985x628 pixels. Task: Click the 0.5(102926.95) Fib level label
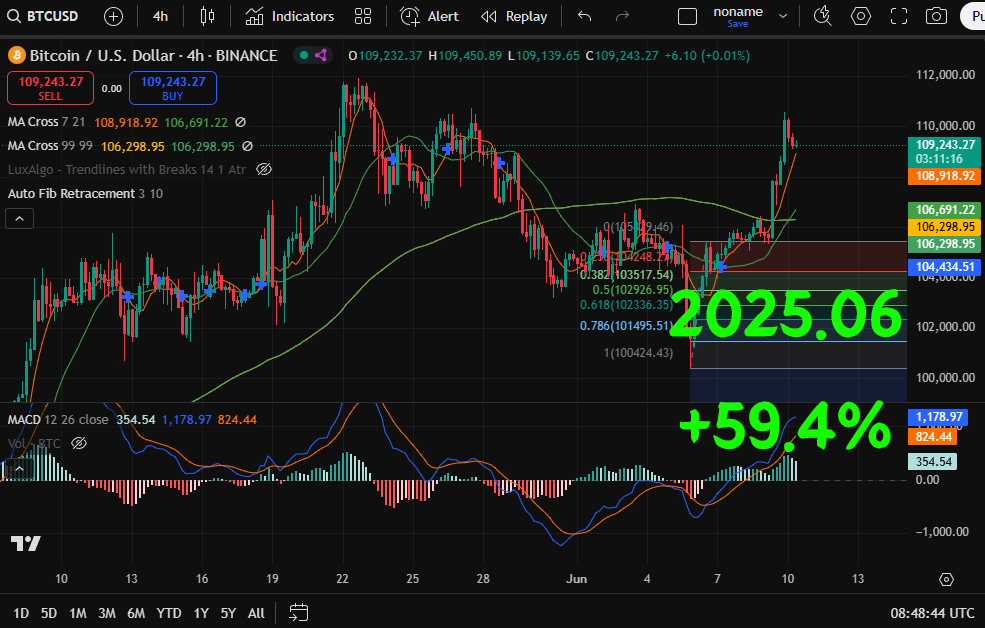[x=632, y=290]
